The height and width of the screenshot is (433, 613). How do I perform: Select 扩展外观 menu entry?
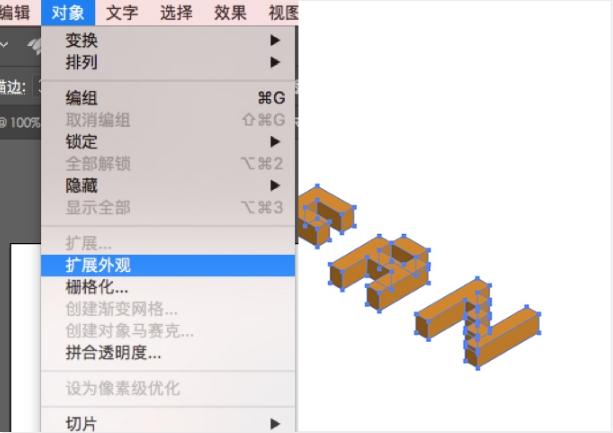pos(168,265)
